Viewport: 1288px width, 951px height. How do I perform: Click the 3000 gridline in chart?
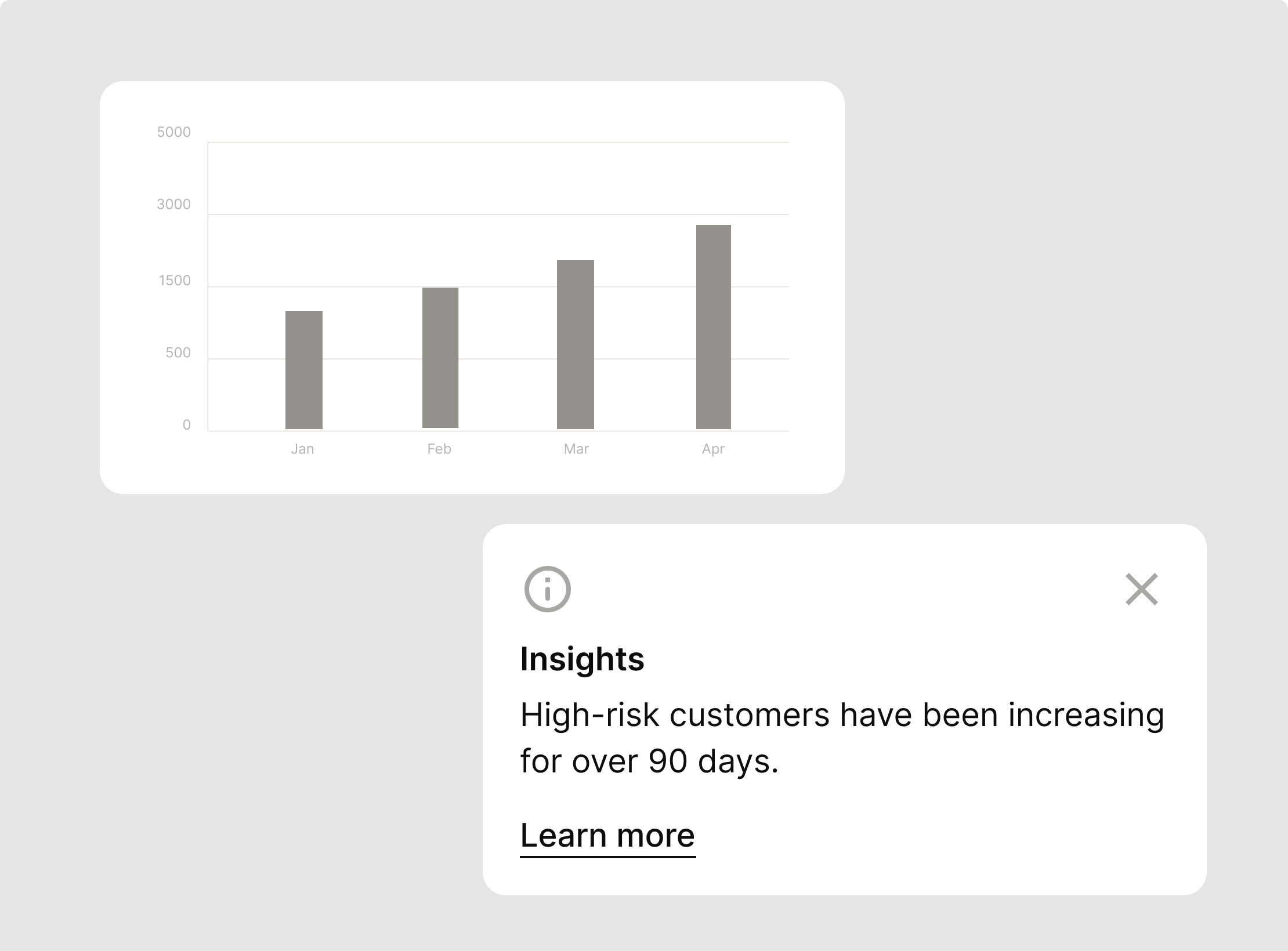point(498,215)
